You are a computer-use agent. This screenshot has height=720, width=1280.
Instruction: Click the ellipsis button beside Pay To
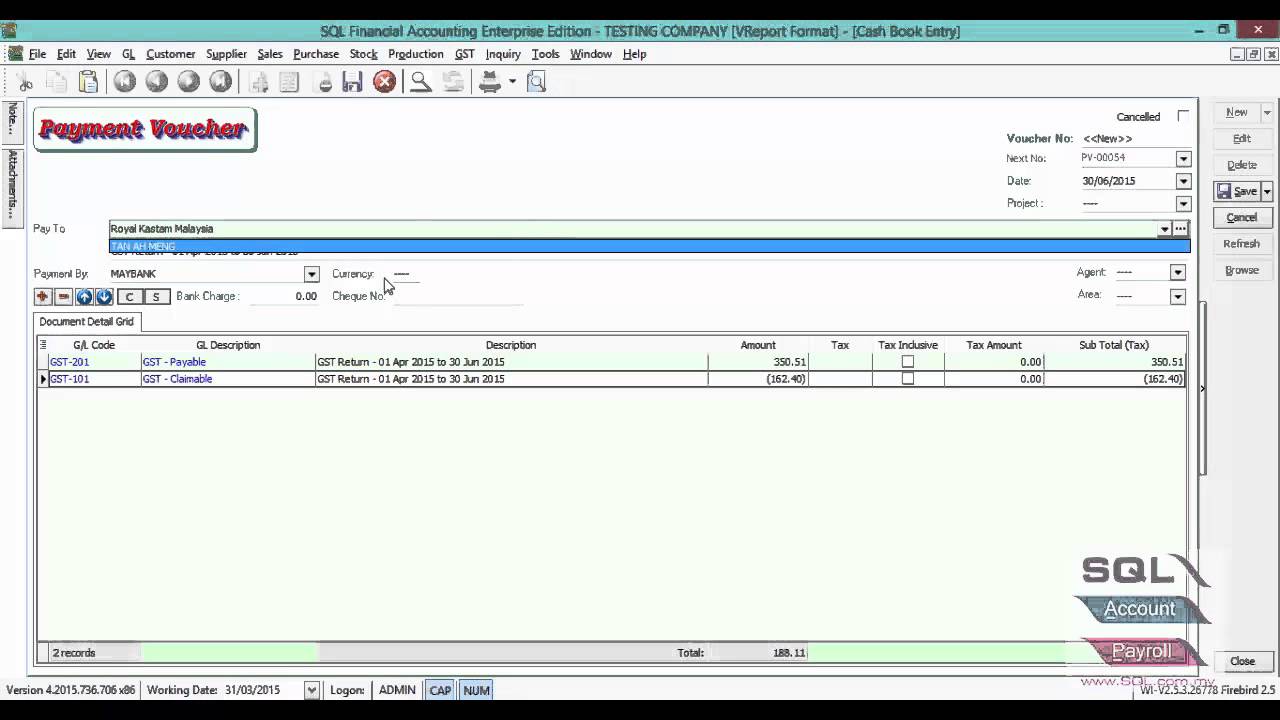coord(1181,229)
